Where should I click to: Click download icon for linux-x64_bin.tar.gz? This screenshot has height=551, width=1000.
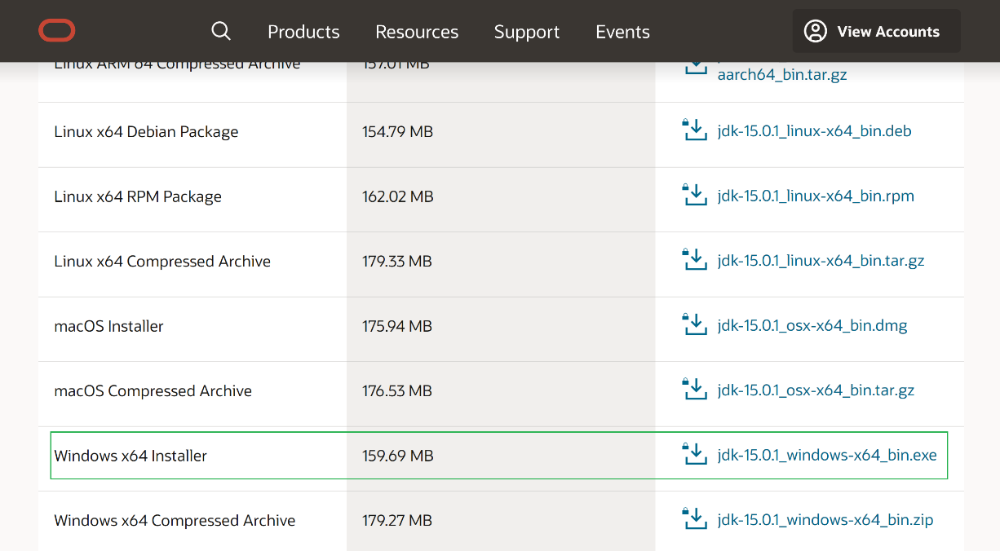(695, 260)
